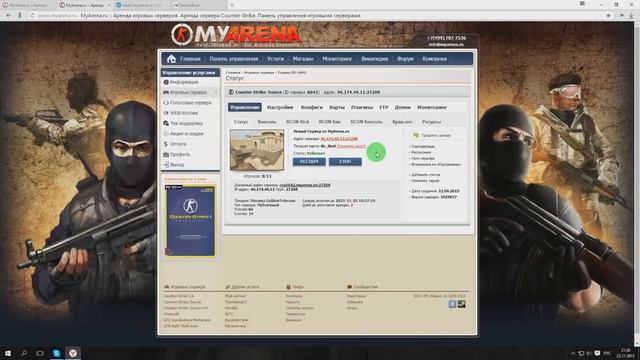This screenshot has width=640, height=360.
Task: Open the RCON Kick sub-tab
Action: [297, 122]
